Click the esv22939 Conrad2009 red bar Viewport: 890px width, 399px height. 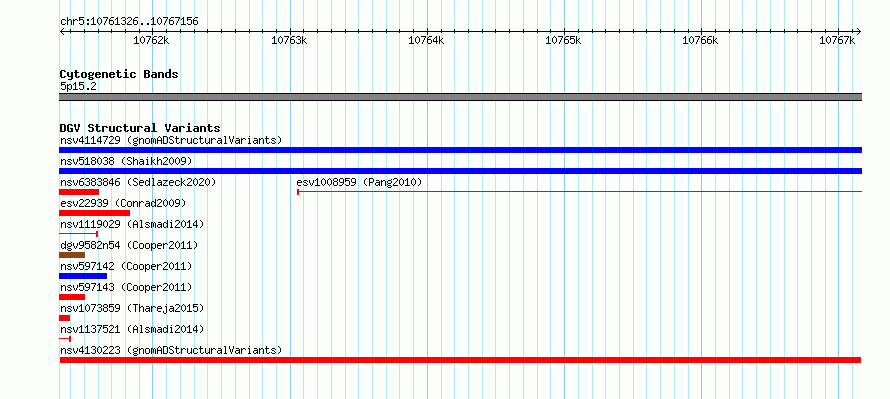tap(94, 213)
